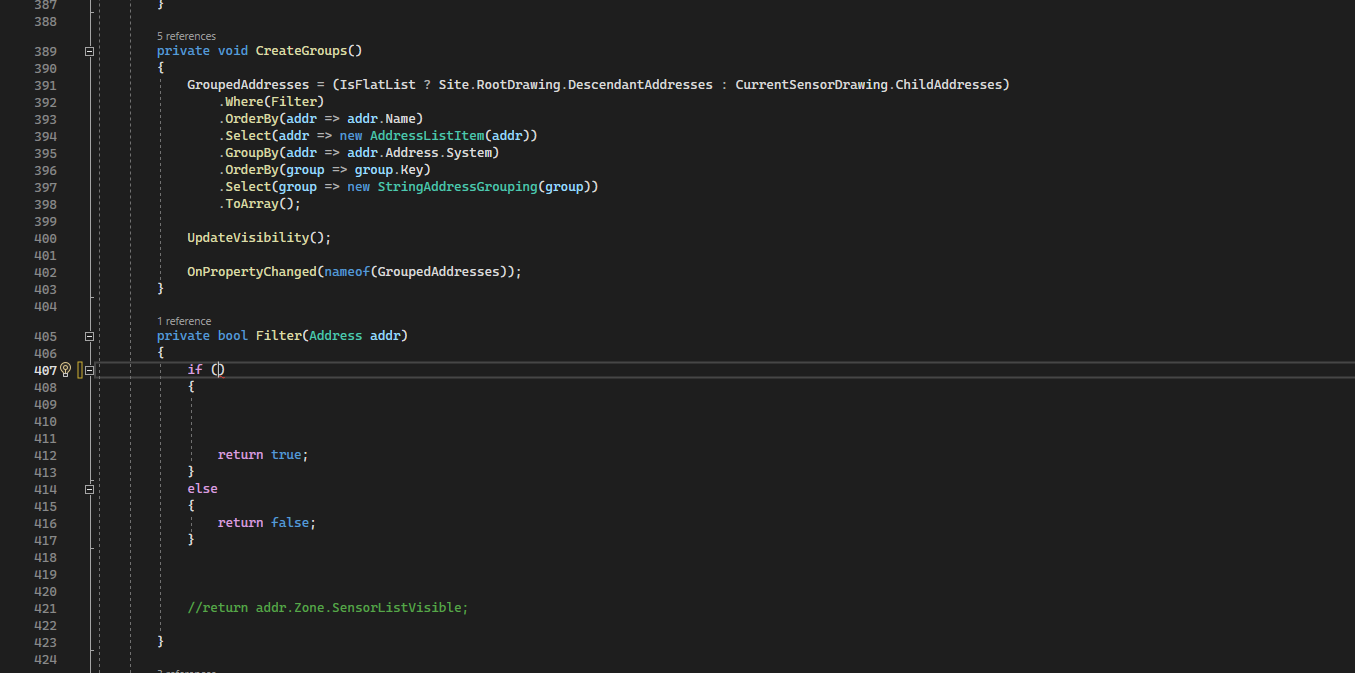This screenshot has width=1355, height=673.
Task: Click line number 400 in the margin
Action: pyautogui.click(x=46, y=238)
